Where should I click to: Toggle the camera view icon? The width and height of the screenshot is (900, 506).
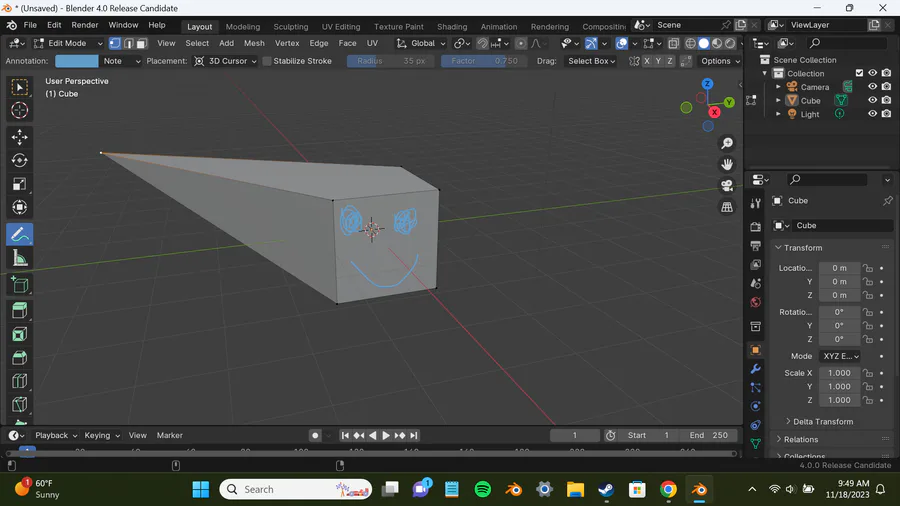click(x=727, y=186)
